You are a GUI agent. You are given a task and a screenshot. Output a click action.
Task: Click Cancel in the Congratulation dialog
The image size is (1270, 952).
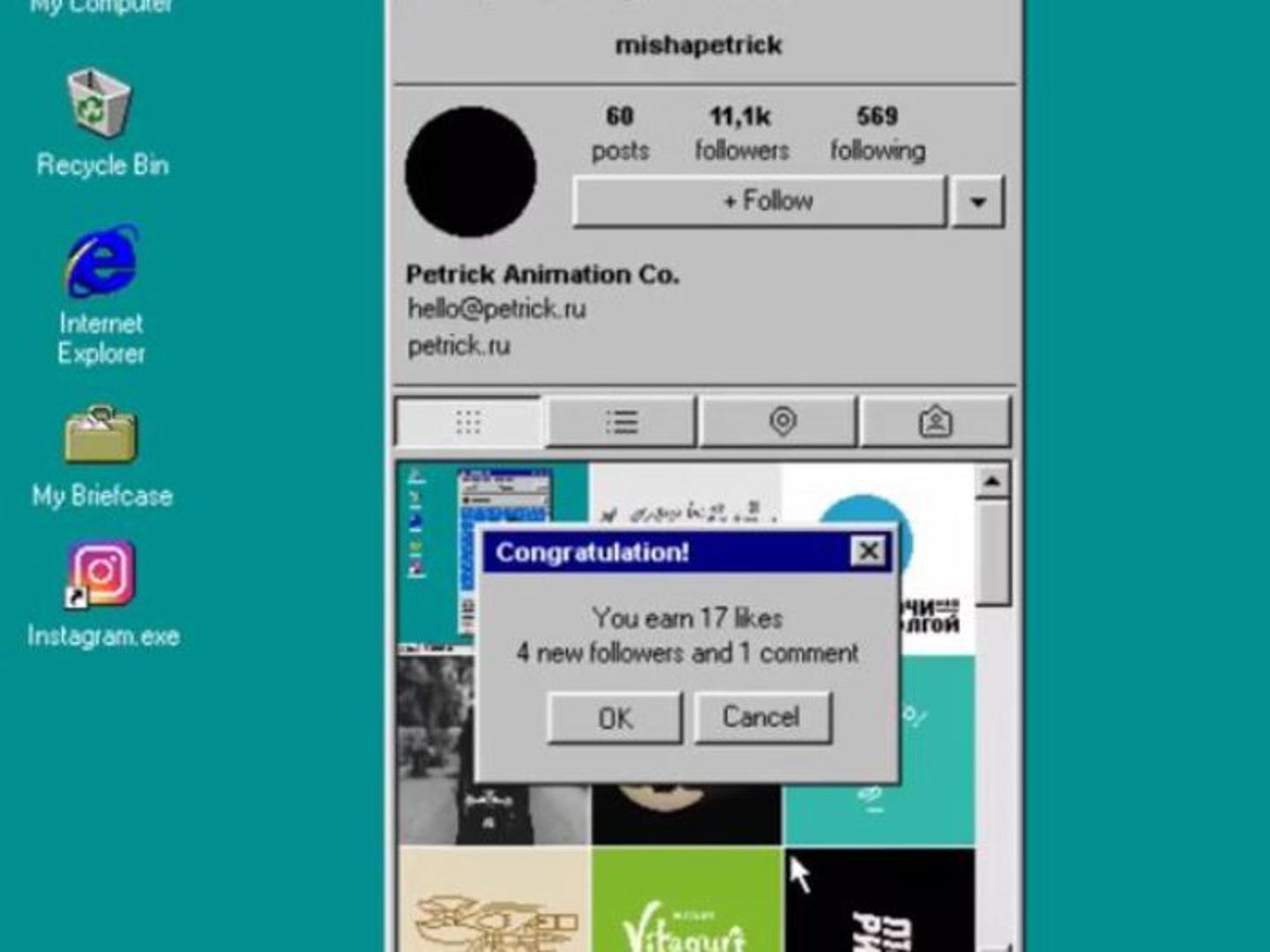762,717
